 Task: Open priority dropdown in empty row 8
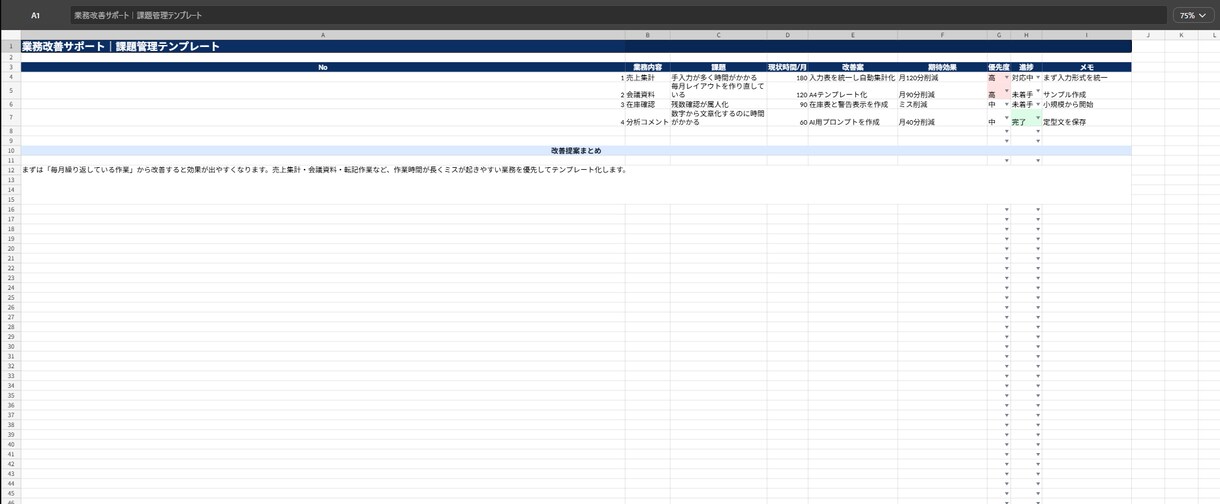click(x=1007, y=131)
